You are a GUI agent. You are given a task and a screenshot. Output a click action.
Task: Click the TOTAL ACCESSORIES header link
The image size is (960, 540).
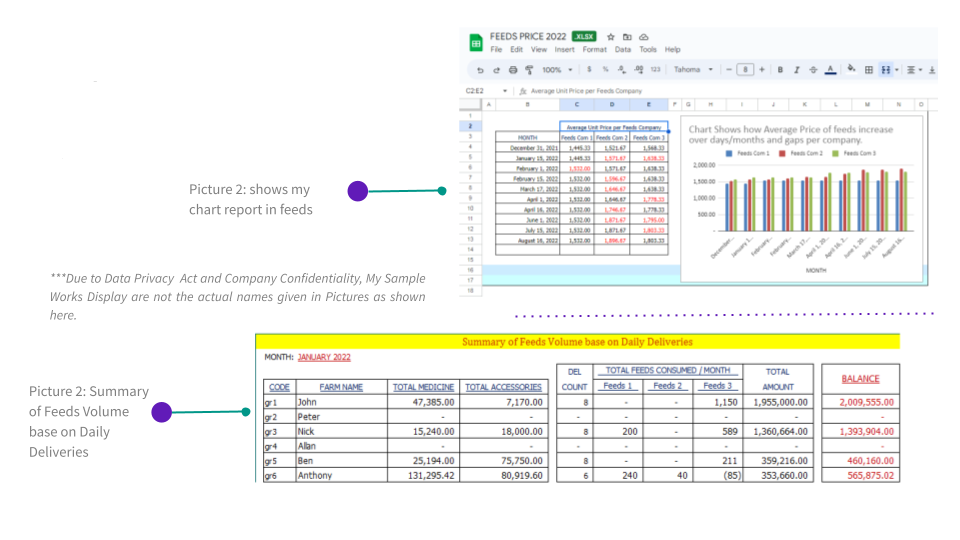pos(503,387)
